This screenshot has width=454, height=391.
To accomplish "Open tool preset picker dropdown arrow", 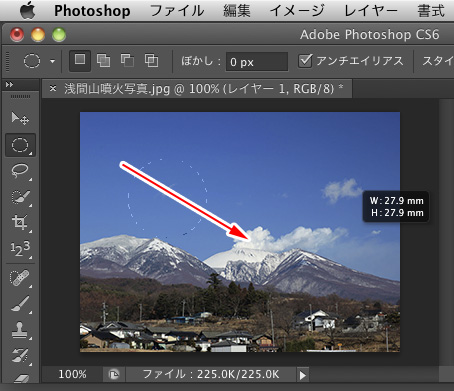I will point(52,61).
